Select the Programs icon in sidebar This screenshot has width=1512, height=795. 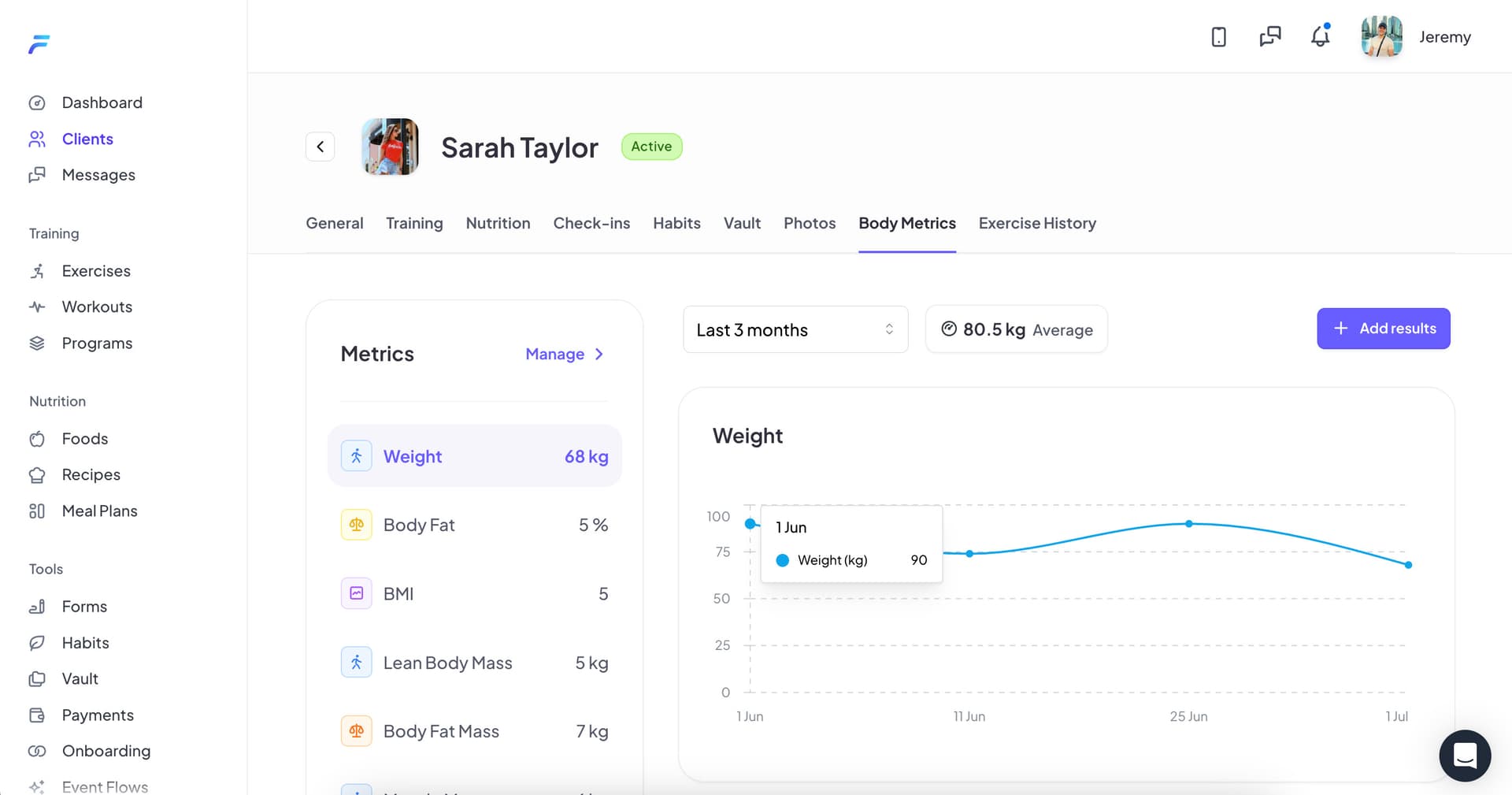(38, 343)
